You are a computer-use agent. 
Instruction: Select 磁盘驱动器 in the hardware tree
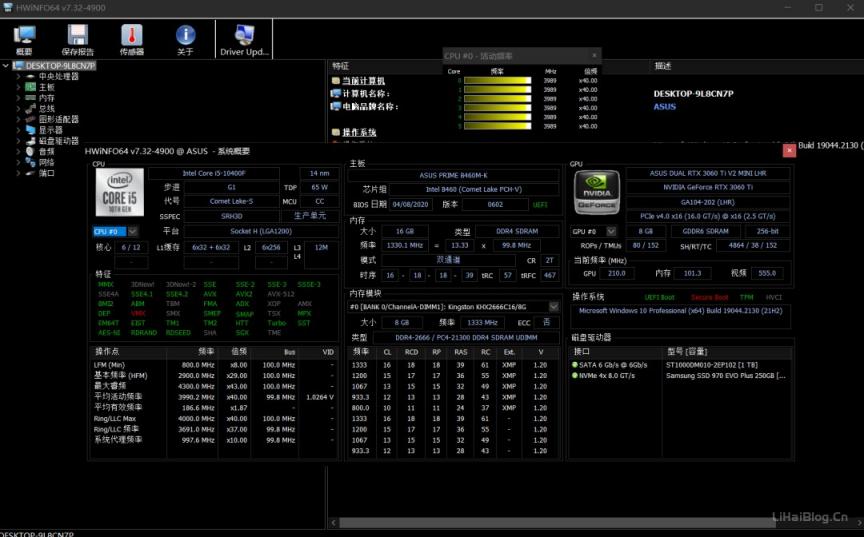[58, 141]
